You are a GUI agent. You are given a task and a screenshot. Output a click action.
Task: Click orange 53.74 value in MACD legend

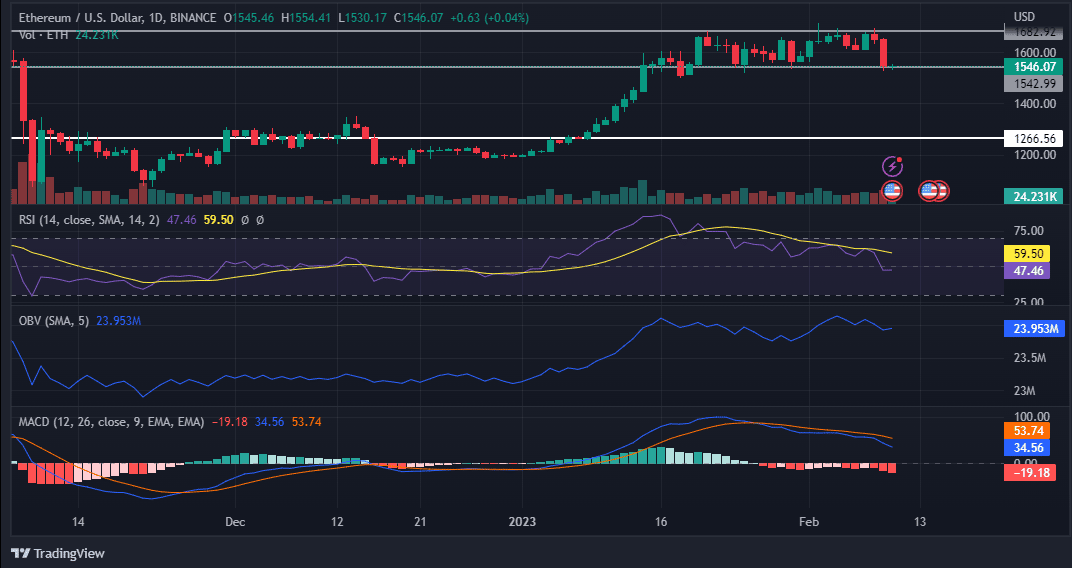click(306, 422)
